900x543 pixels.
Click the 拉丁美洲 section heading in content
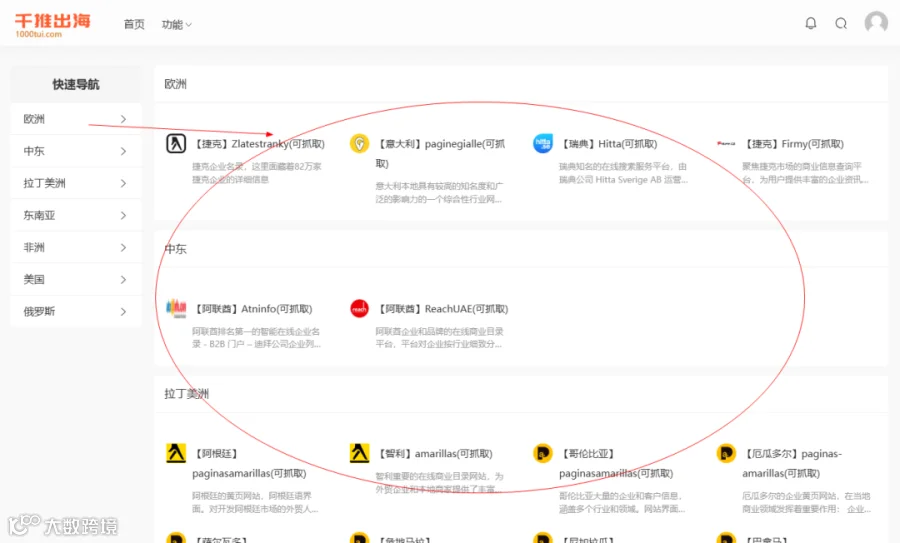[x=187, y=394]
